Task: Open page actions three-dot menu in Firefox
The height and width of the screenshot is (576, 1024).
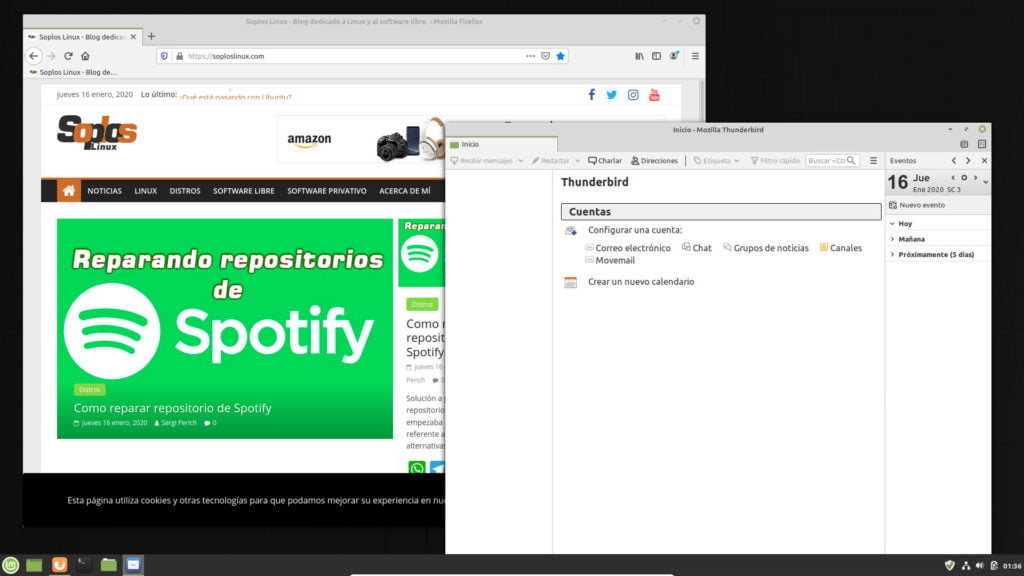Action: point(530,56)
